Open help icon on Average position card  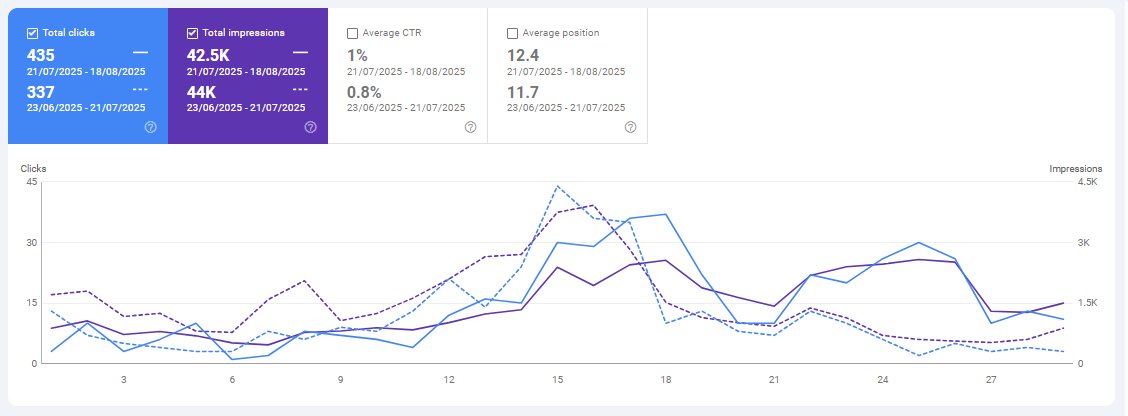[630, 127]
